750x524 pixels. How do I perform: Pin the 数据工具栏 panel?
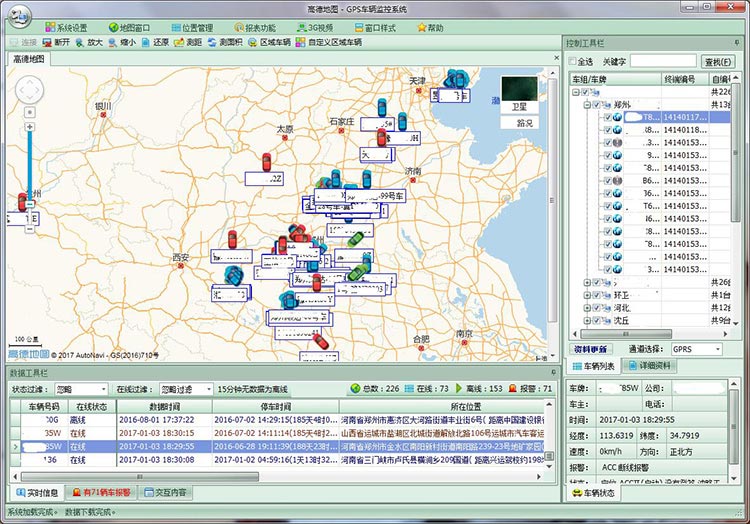pos(554,372)
